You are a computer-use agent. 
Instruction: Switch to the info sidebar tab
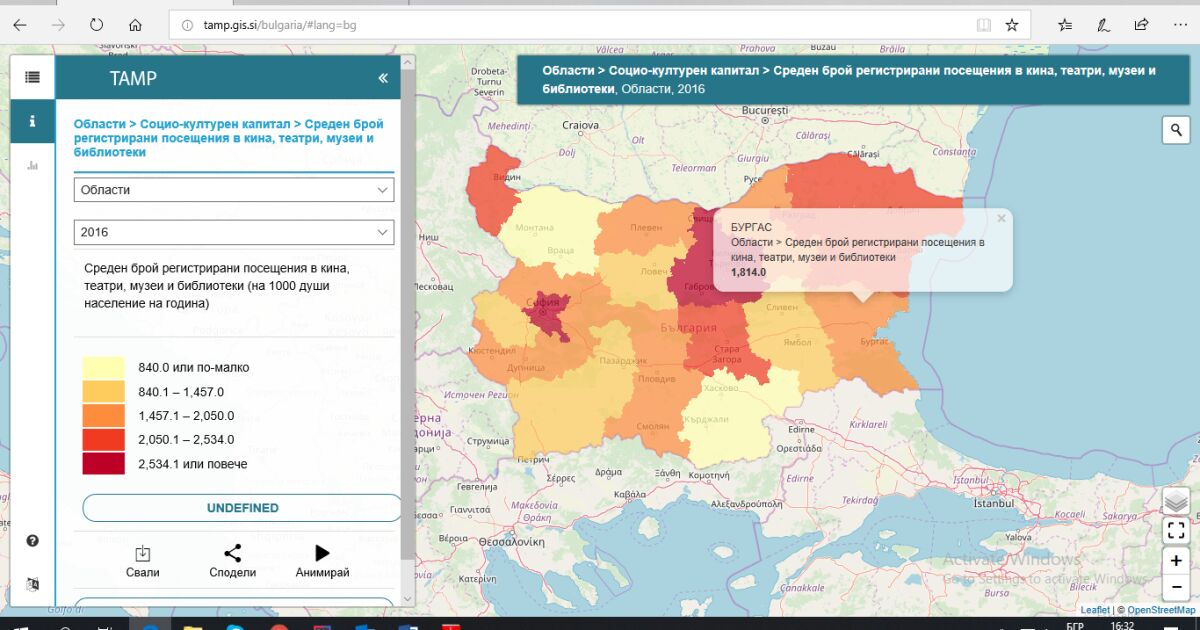click(x=33, y=121)
